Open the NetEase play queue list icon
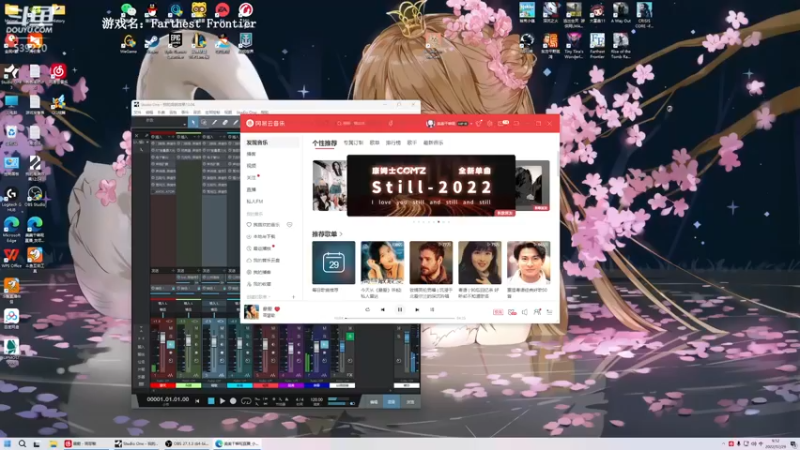 click(549, 312)
